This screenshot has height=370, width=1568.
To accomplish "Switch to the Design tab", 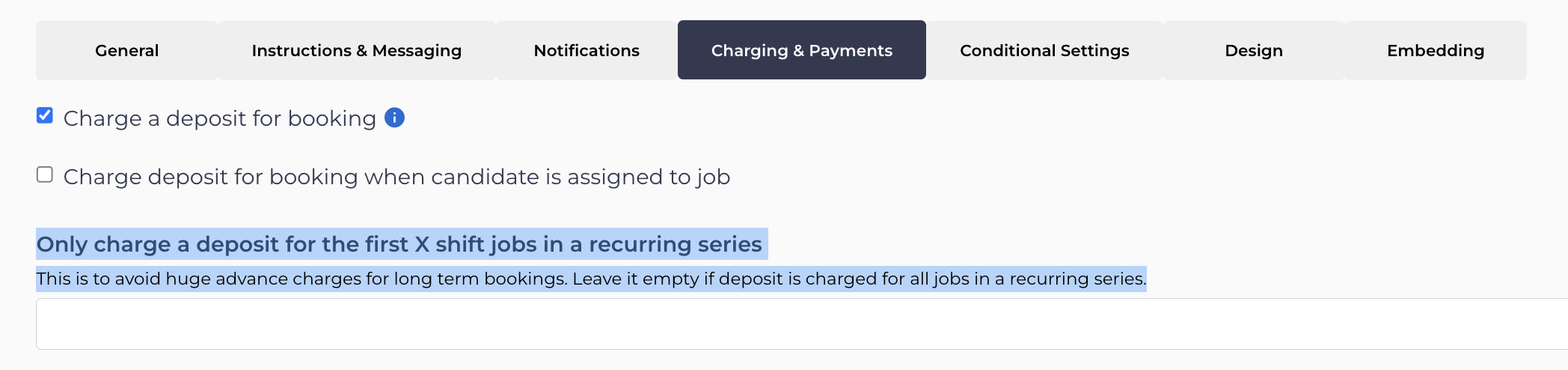I will coord(1253,50).
